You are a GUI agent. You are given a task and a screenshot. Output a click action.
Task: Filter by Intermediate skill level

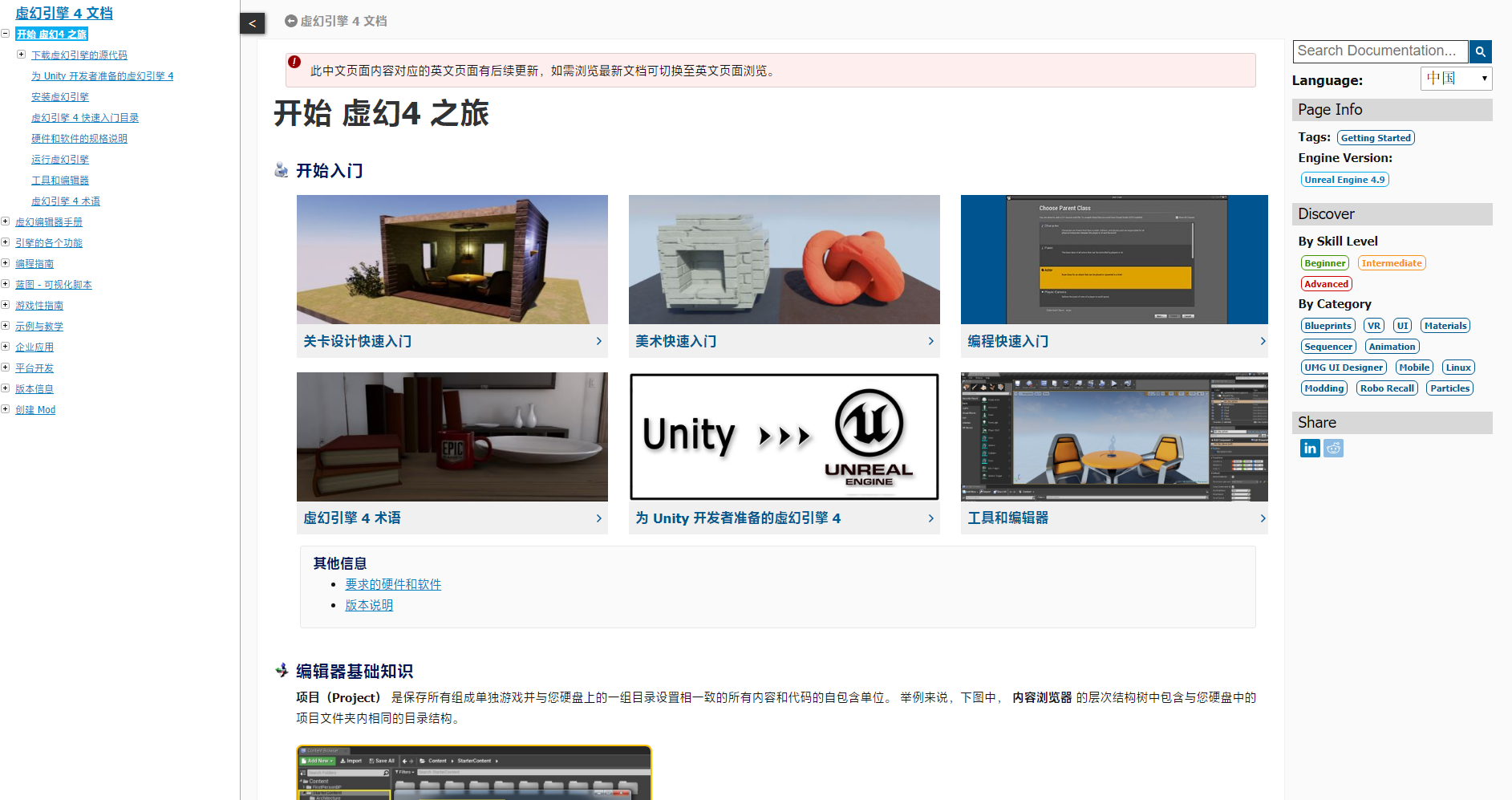1392,263
